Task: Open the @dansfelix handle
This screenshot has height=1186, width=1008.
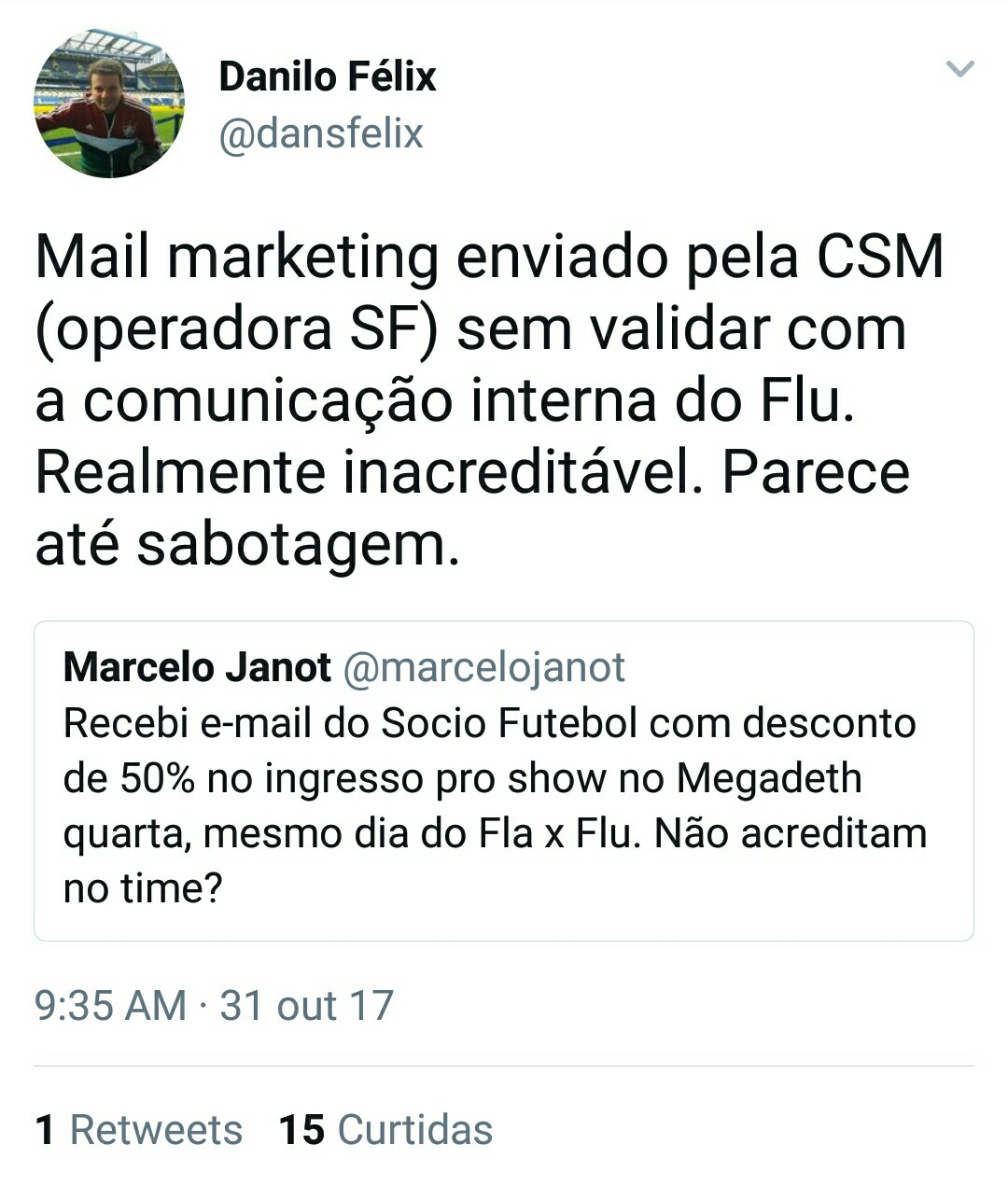Action: pyautogui.click(x=321, y=133)
